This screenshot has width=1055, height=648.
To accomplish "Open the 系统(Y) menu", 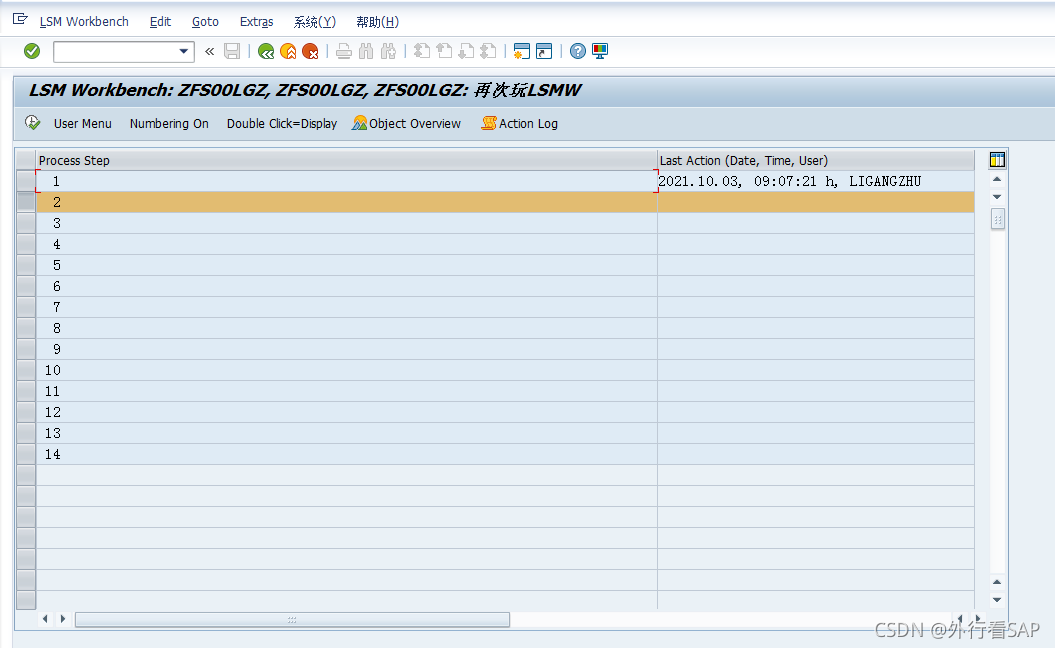I will 315,22.
